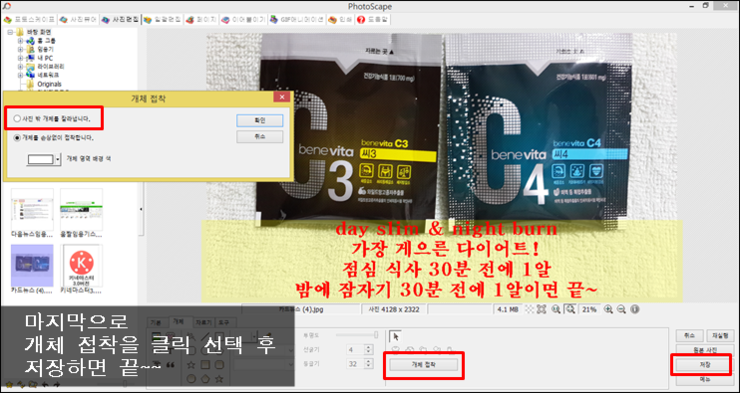Click the 확인 button in dialog
The image size is (740, 393).
[260, 120]
